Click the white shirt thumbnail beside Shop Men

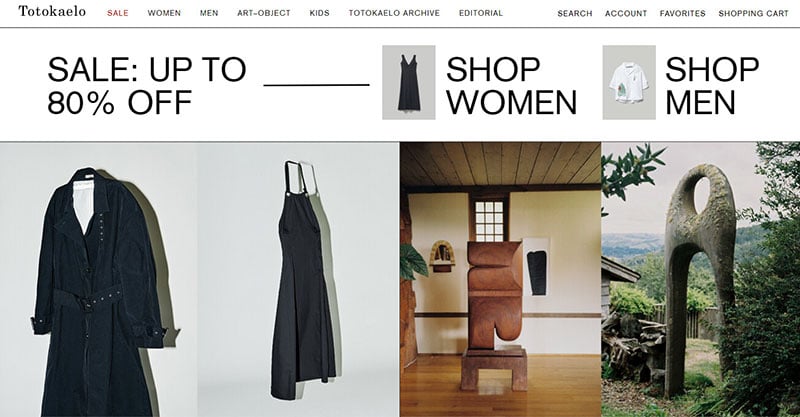(629, 82)
